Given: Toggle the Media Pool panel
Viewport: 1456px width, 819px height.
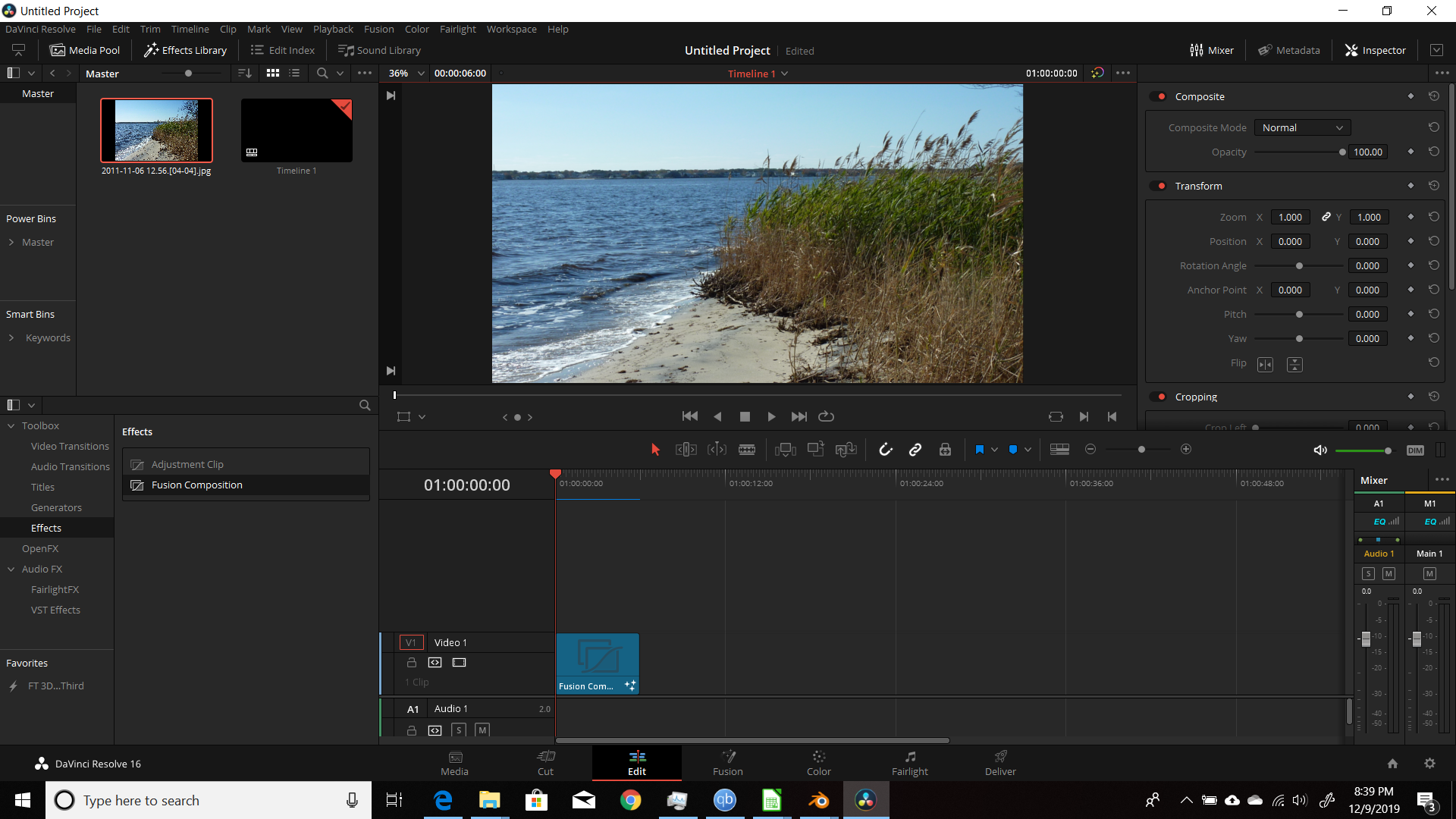Looking at the screenshot, I should 85,50.
